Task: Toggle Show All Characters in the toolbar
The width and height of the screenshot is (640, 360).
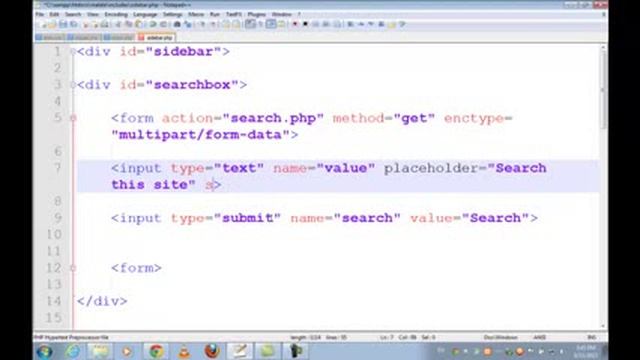Action: (260, 24)
